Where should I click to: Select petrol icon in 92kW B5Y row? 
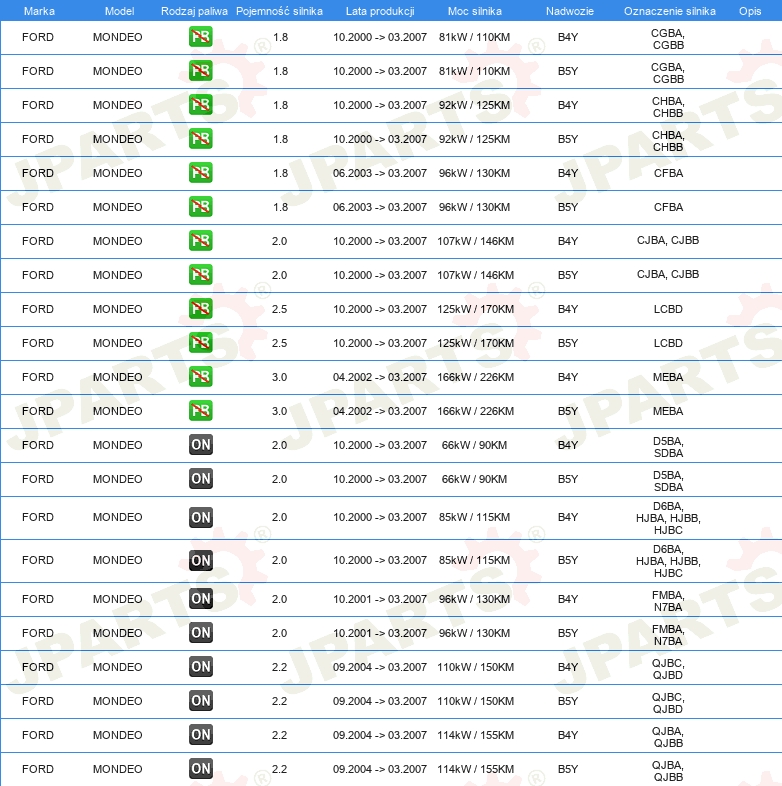201,139
